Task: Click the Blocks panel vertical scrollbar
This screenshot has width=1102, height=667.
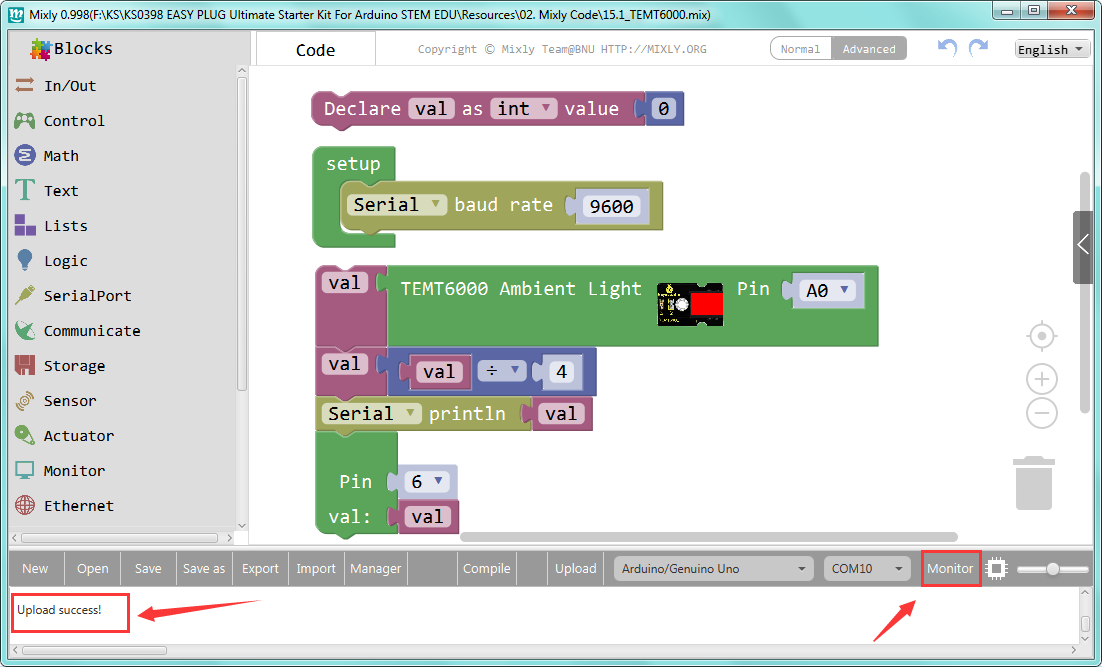Action: (x=242, y=234)
